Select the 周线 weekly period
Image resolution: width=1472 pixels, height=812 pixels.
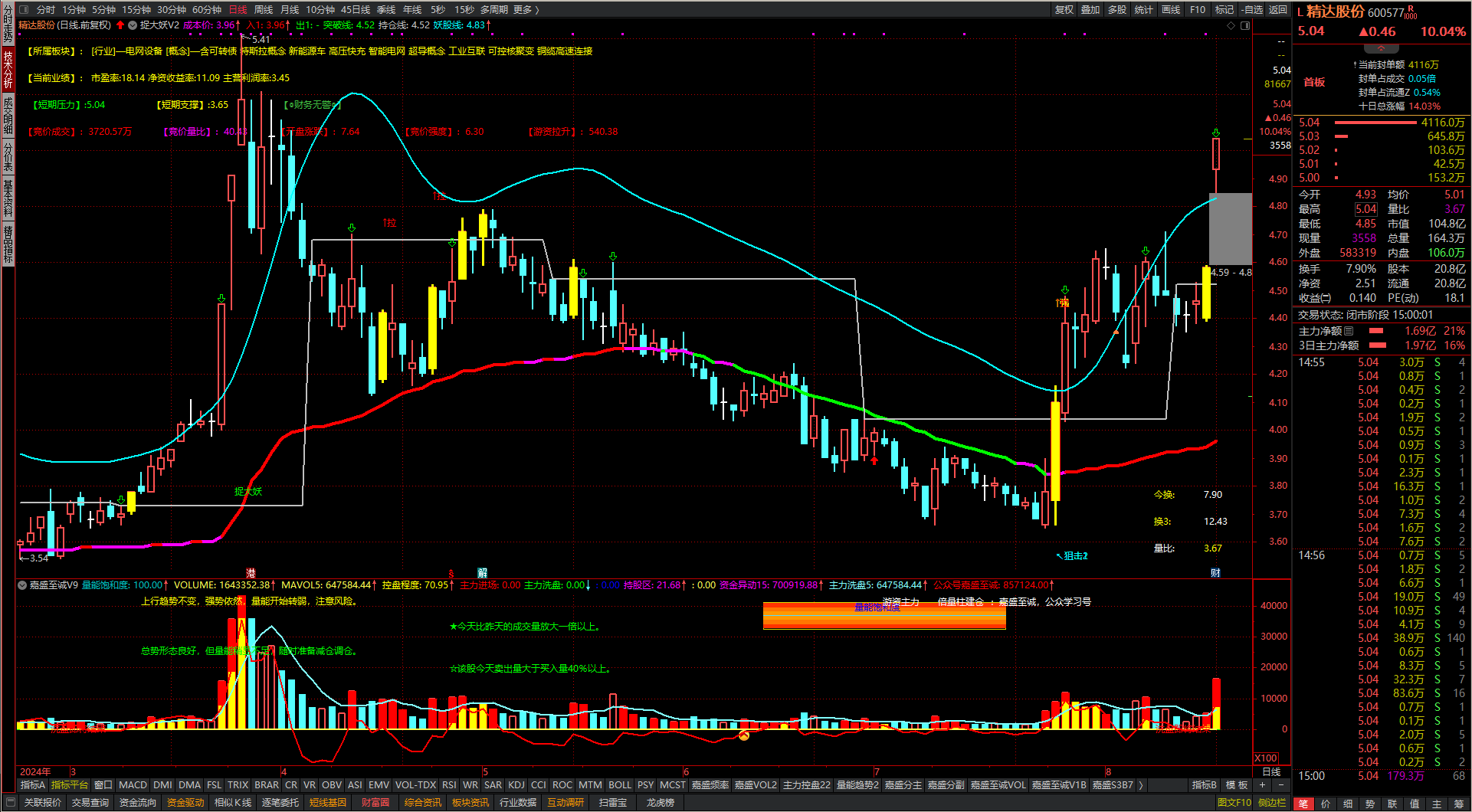pos(264,10)
